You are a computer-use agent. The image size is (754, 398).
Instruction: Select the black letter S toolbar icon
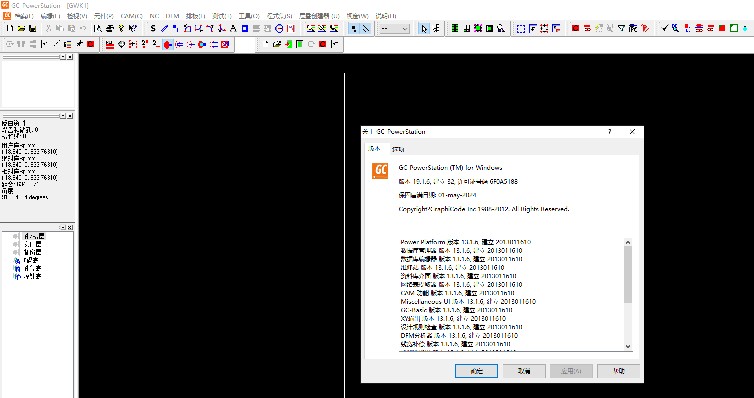click(153, 28)
